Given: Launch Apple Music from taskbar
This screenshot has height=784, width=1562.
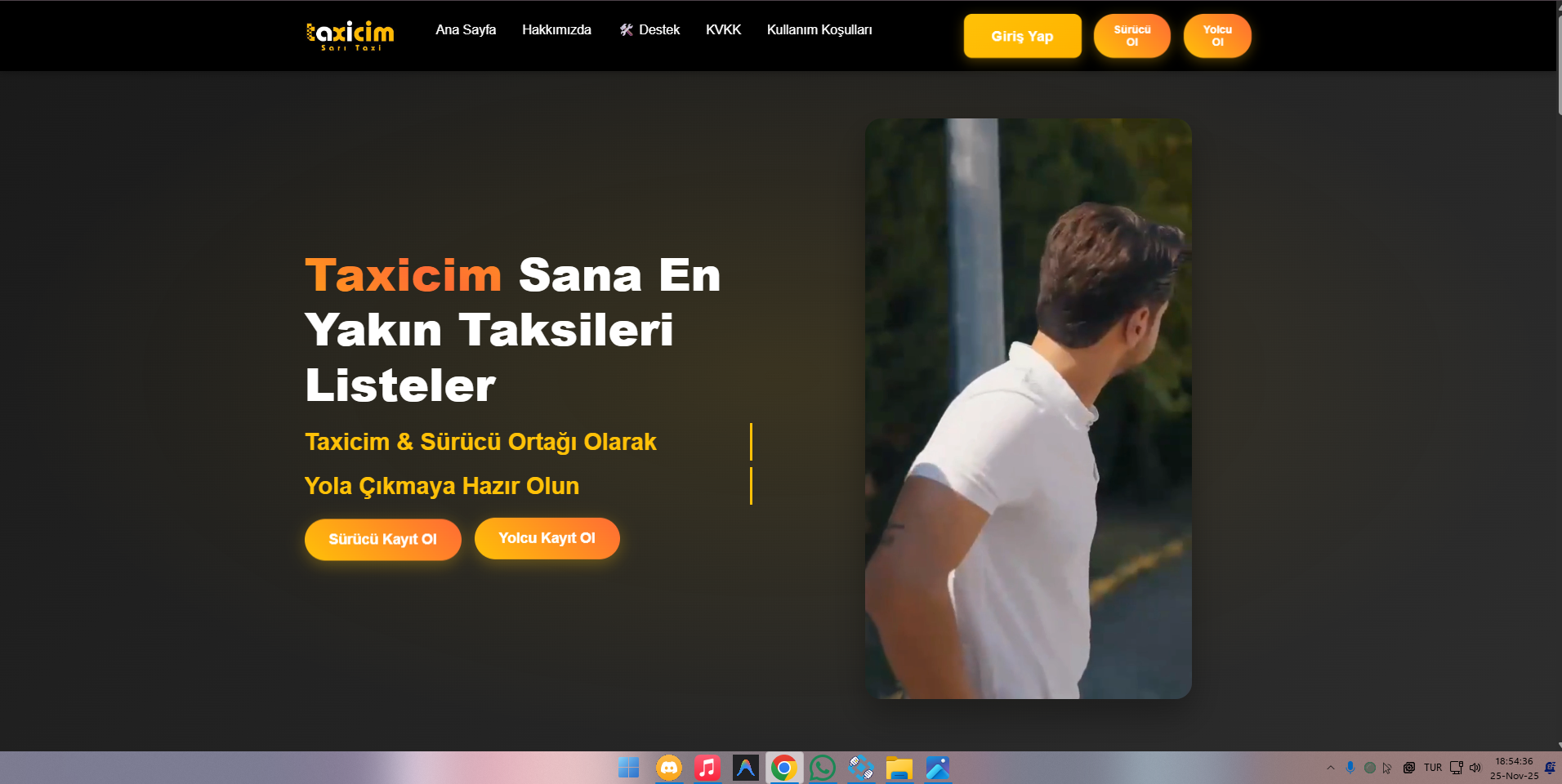Looking at the screenshot, I should 707,768.
